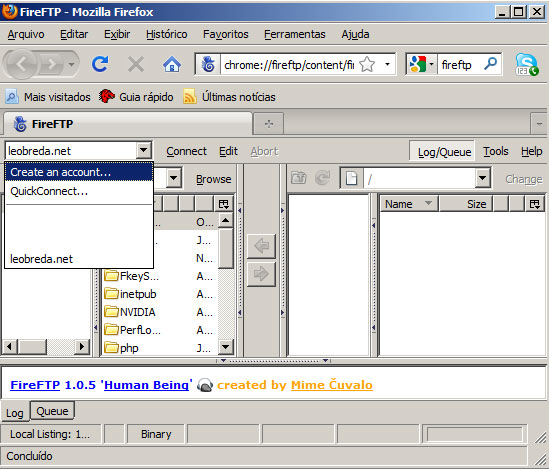Click the Firefox home icon
Viewport: 549px width, 469px height.
tap(172, 64)
